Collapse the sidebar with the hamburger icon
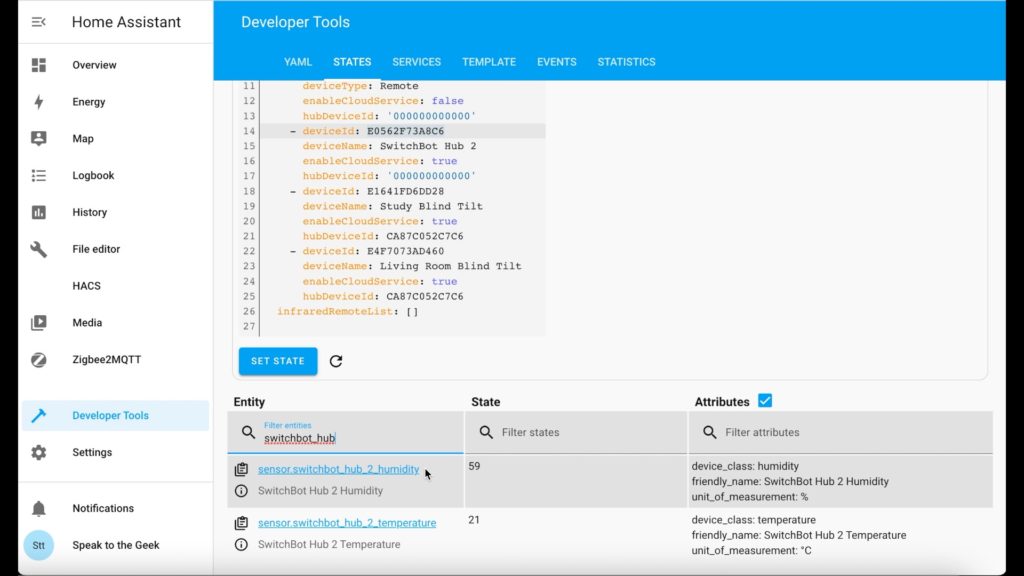This screenshot has width=1024, height=576. click(x=39, y=22)
